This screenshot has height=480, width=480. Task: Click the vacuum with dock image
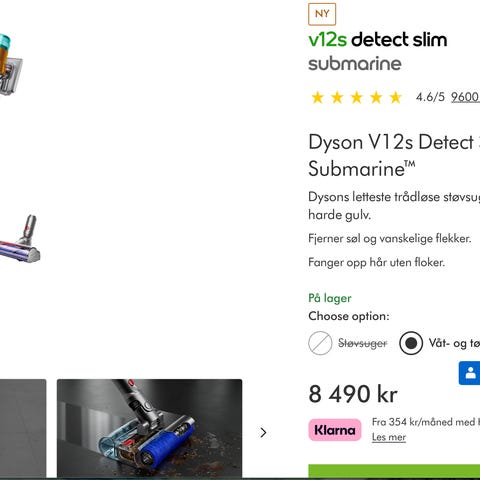pyautogui.click(x=10, y=65)
